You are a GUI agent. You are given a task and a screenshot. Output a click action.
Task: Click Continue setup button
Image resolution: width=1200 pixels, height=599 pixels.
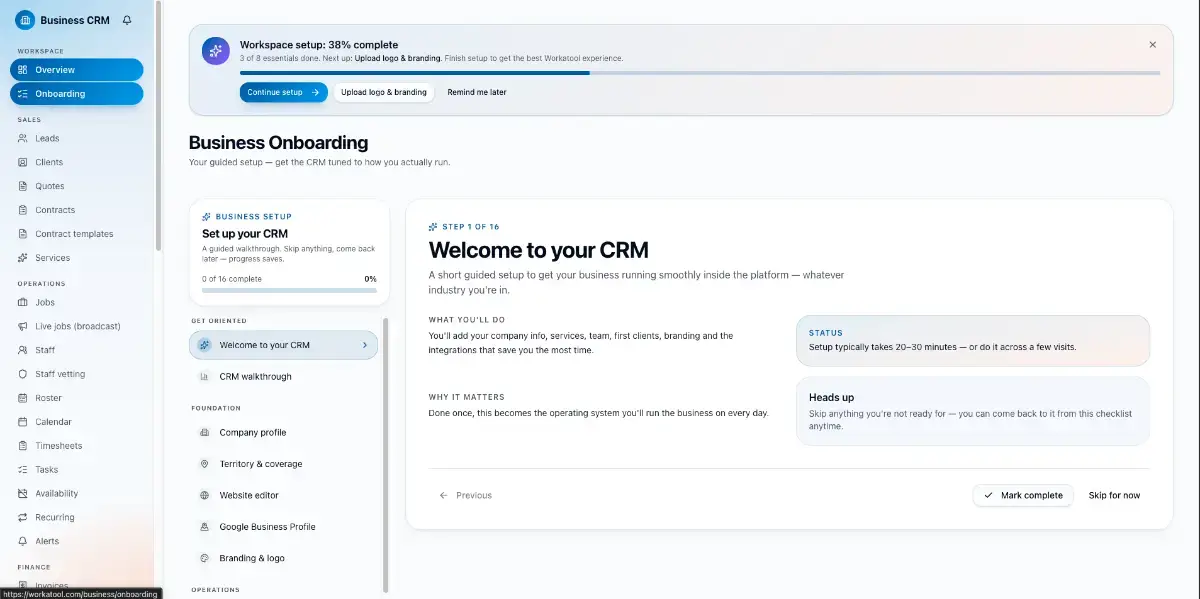coord(283,92)
